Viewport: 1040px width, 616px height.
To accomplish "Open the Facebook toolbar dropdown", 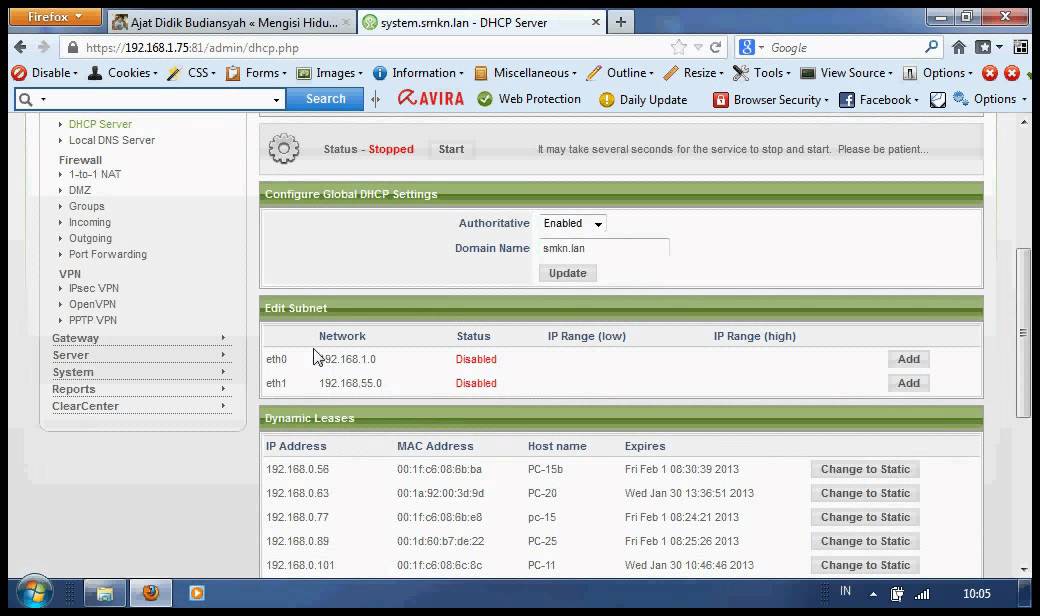I will [879, 99].
